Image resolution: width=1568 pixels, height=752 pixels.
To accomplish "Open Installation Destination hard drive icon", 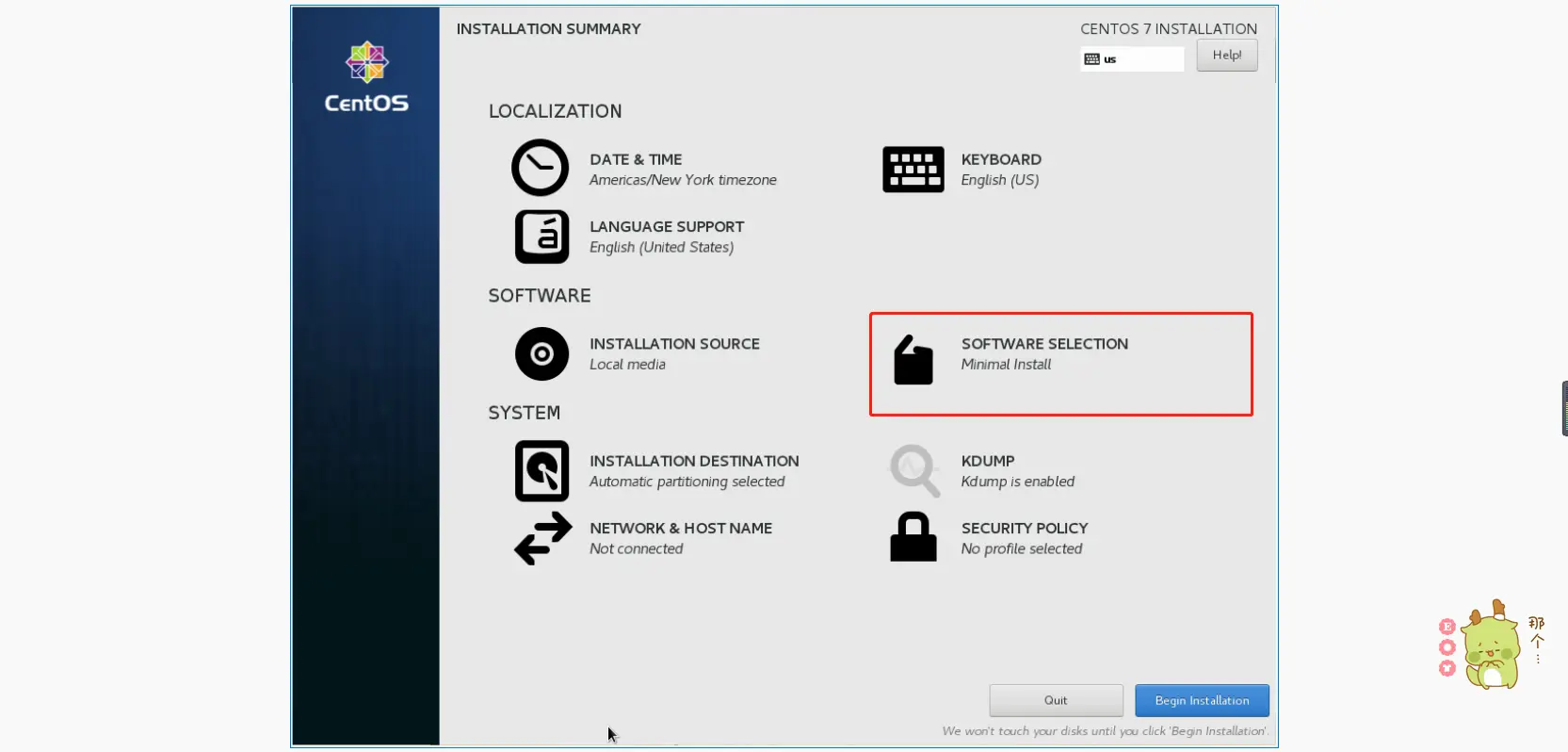I will (542, 471).
